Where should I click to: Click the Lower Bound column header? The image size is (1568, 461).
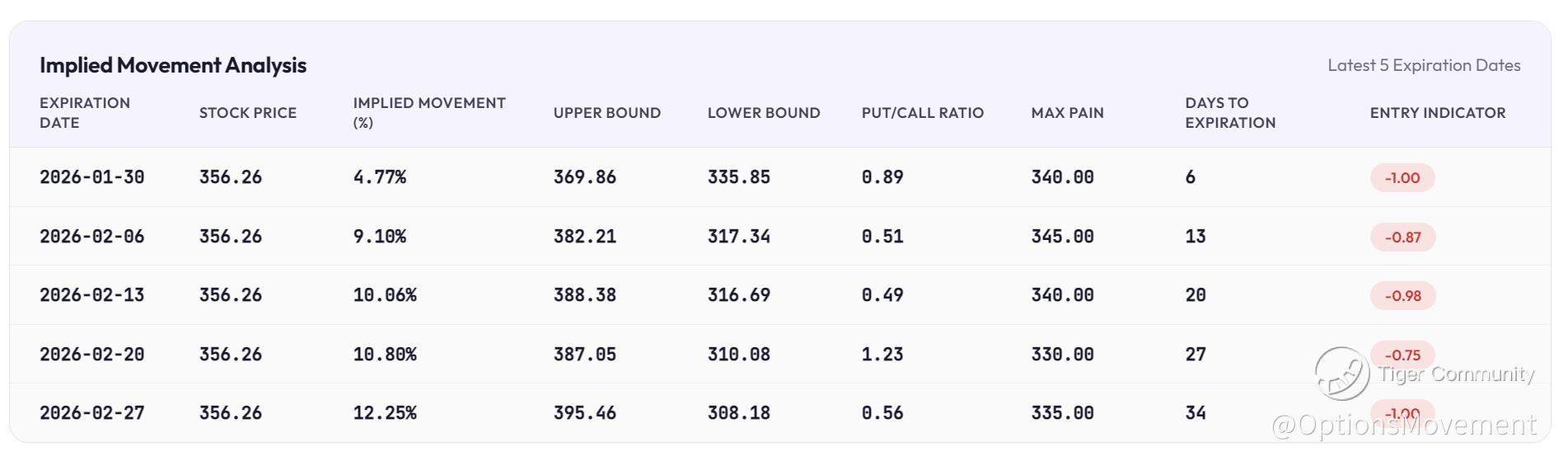pyautogui.click(x=763, y=113)
